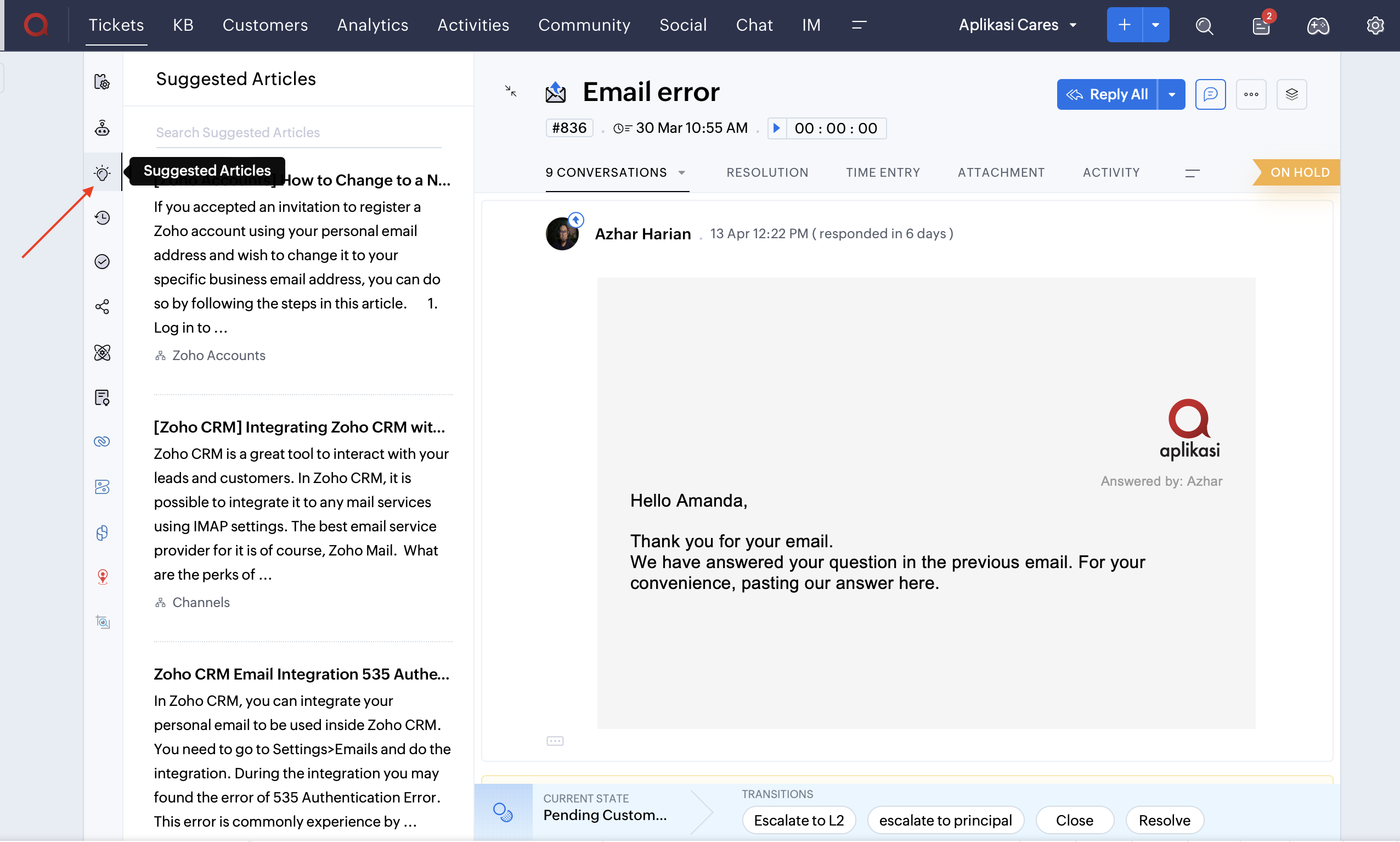Open the Customers module

[265, 25]
